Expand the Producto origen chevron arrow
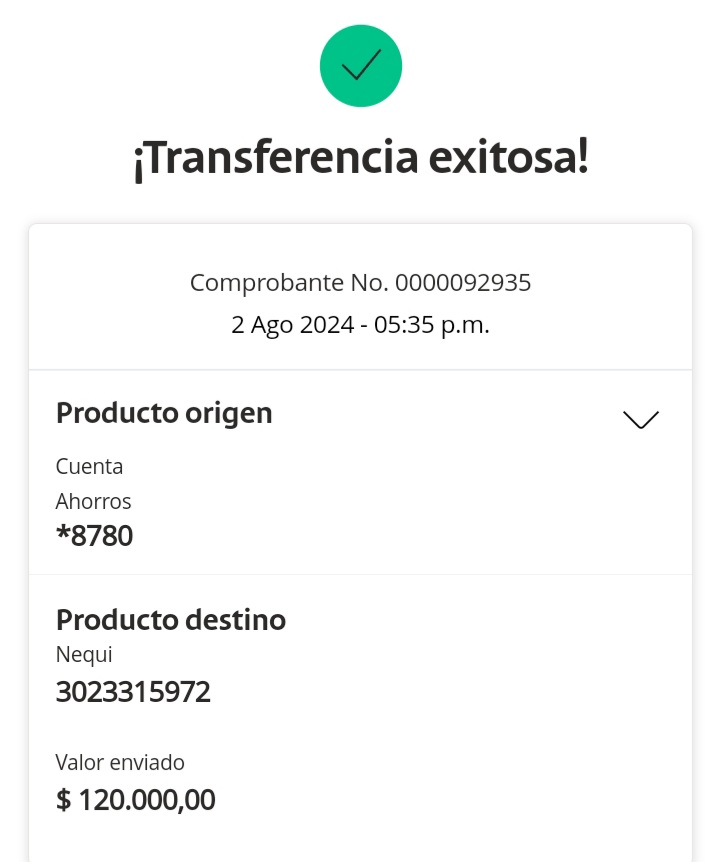This screenshot has height=862, width=720. [640, 419]
